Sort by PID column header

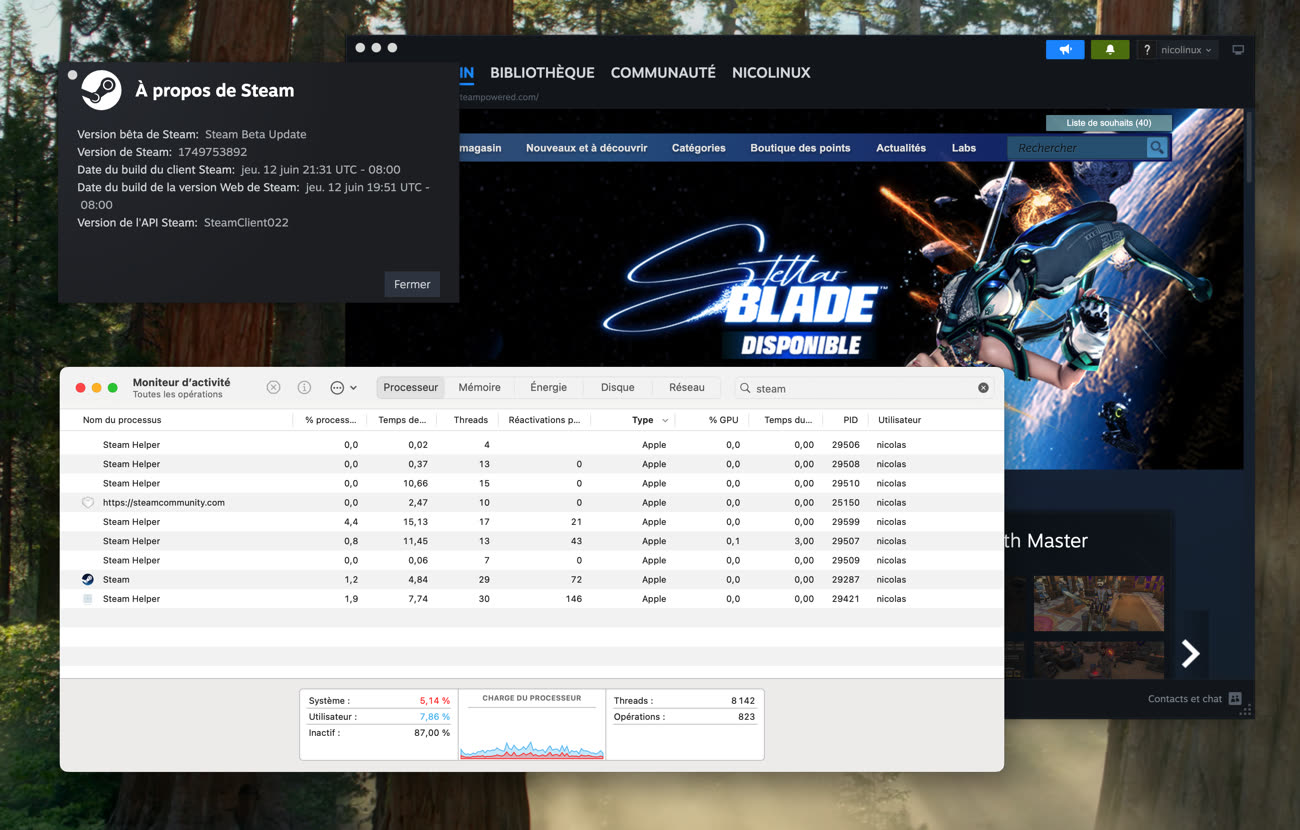point(850,420)
